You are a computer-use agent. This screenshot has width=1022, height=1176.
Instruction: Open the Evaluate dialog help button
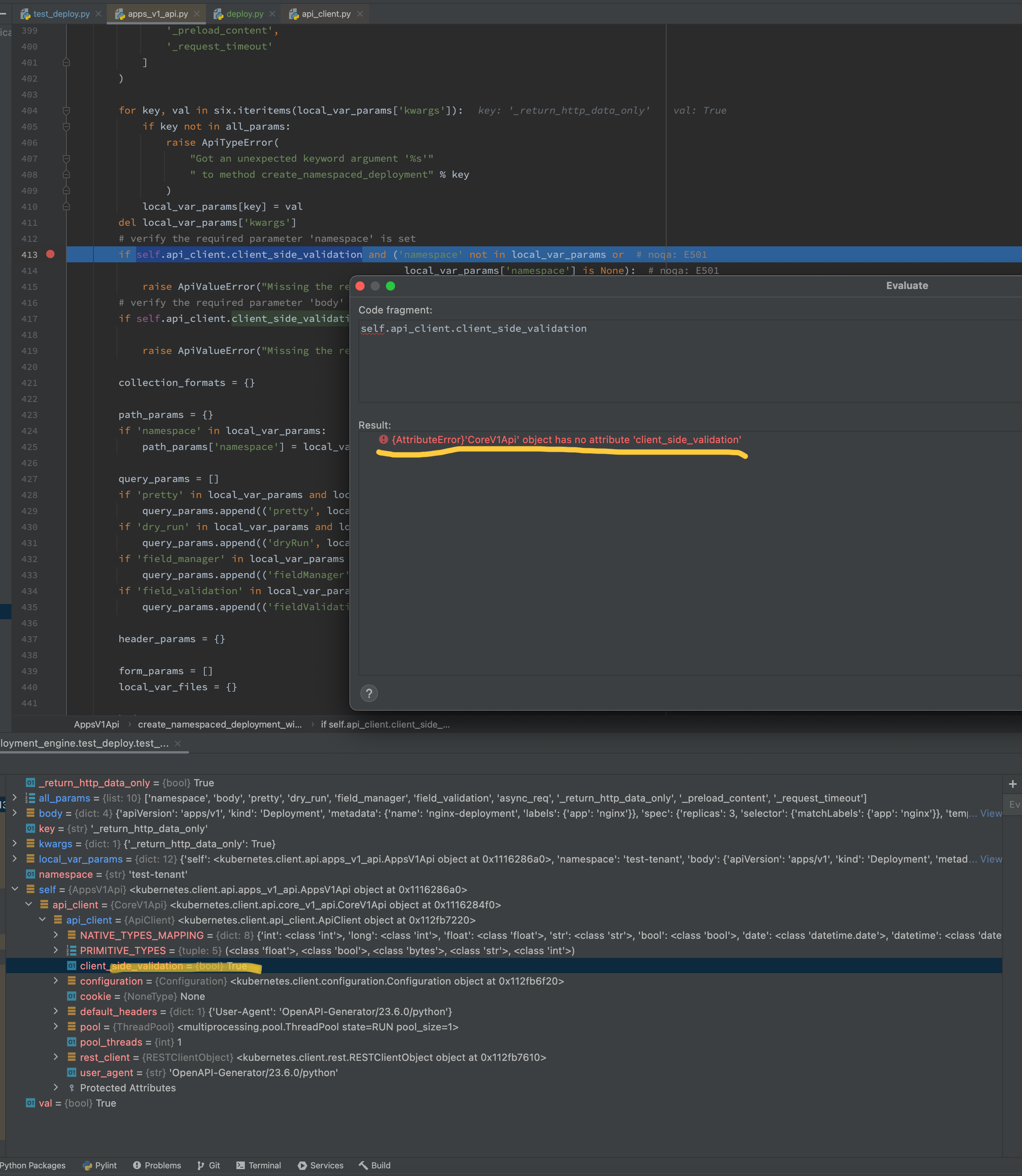[x=369, y=693]
